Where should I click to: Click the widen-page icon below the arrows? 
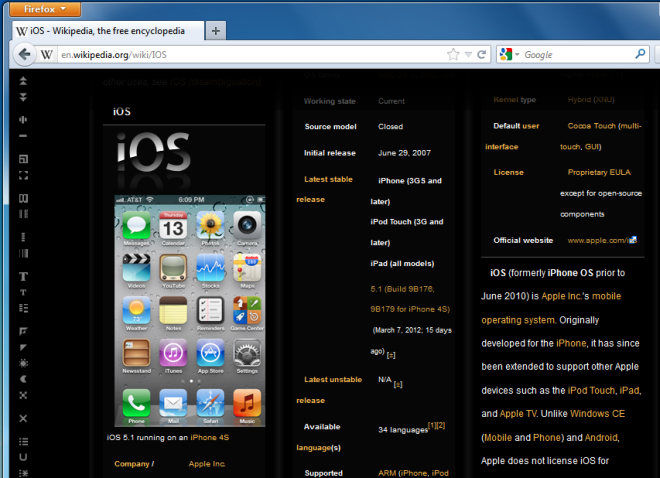pyautogui.click(x=23, y=120)
